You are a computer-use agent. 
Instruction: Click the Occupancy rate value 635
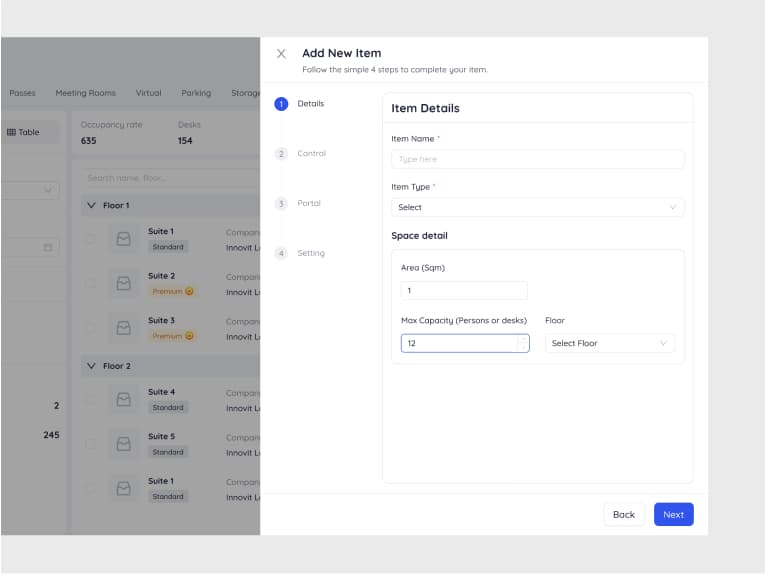88,140
